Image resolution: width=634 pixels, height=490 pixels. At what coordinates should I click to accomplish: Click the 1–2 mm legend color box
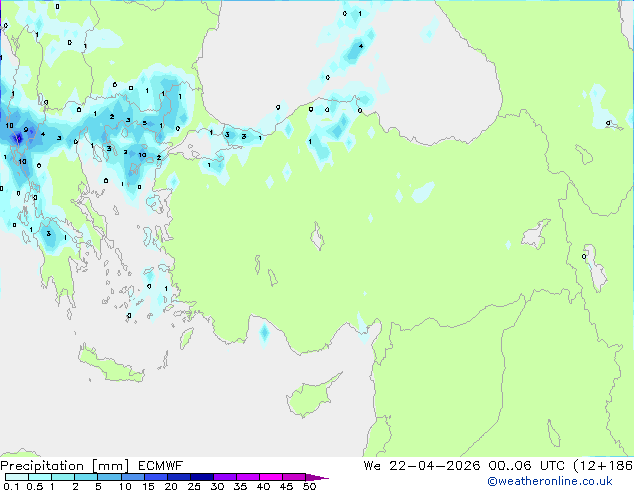63,477
